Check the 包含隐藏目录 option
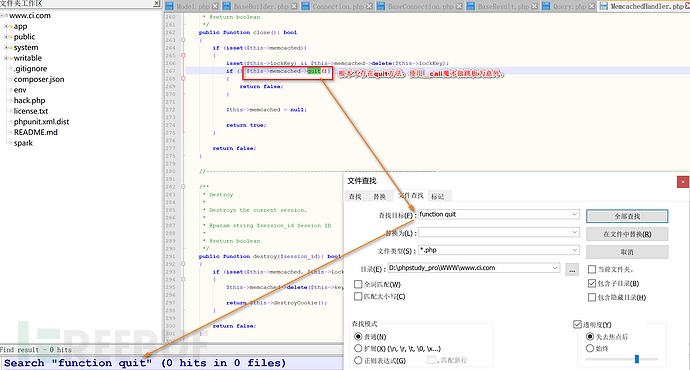 (x=592, y=297)
